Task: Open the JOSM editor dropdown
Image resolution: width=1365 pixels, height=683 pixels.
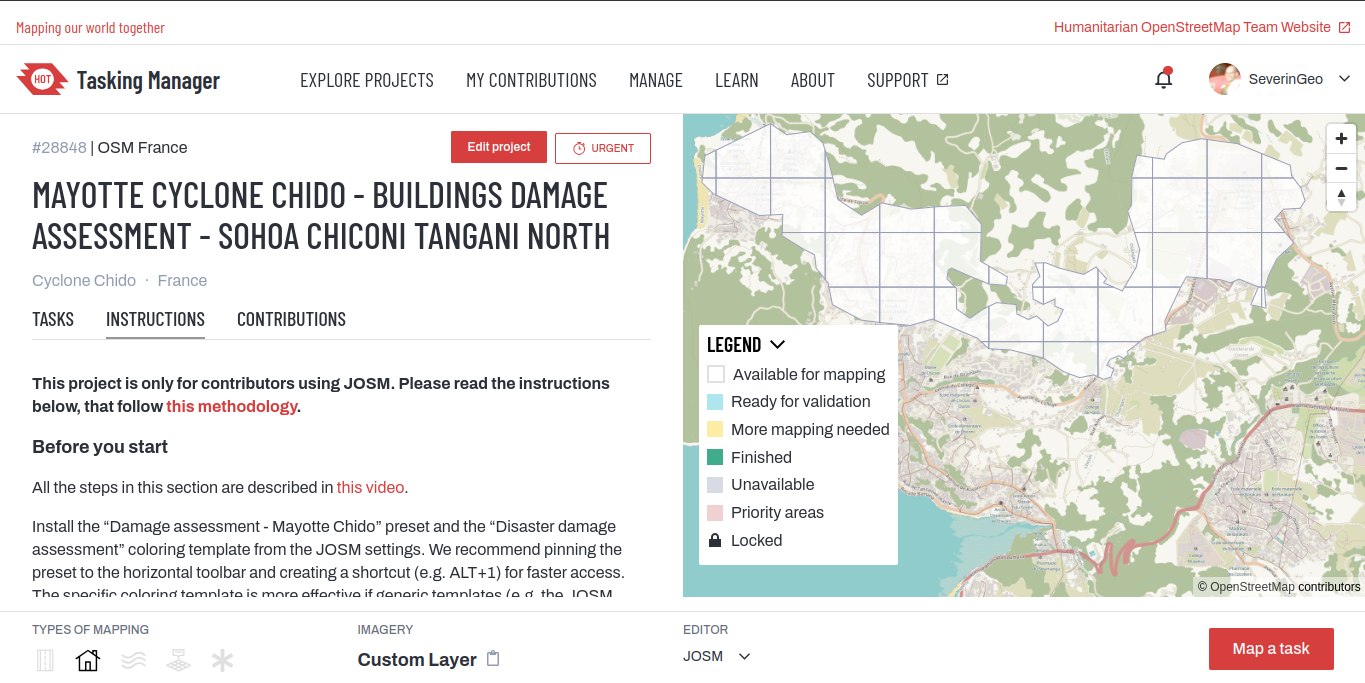Action: point(717,656)
